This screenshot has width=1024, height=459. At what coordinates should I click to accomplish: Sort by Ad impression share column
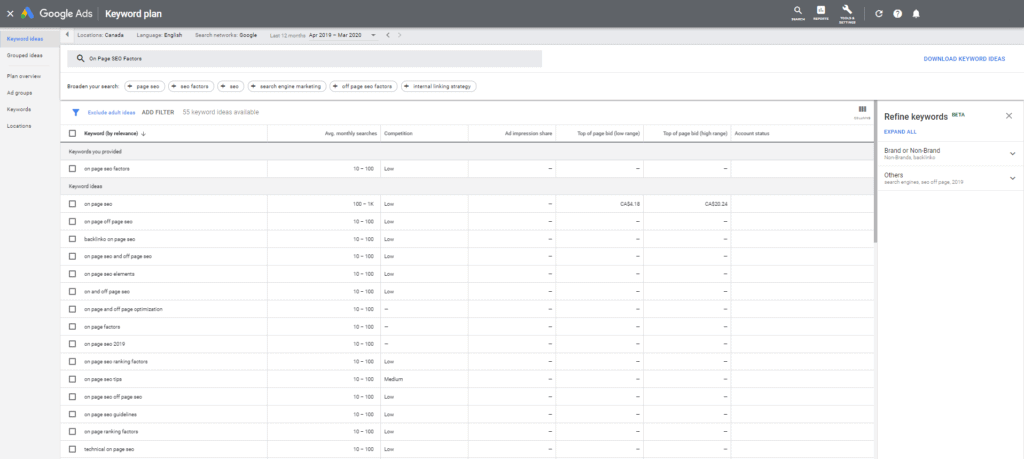[x=528, y=134]
